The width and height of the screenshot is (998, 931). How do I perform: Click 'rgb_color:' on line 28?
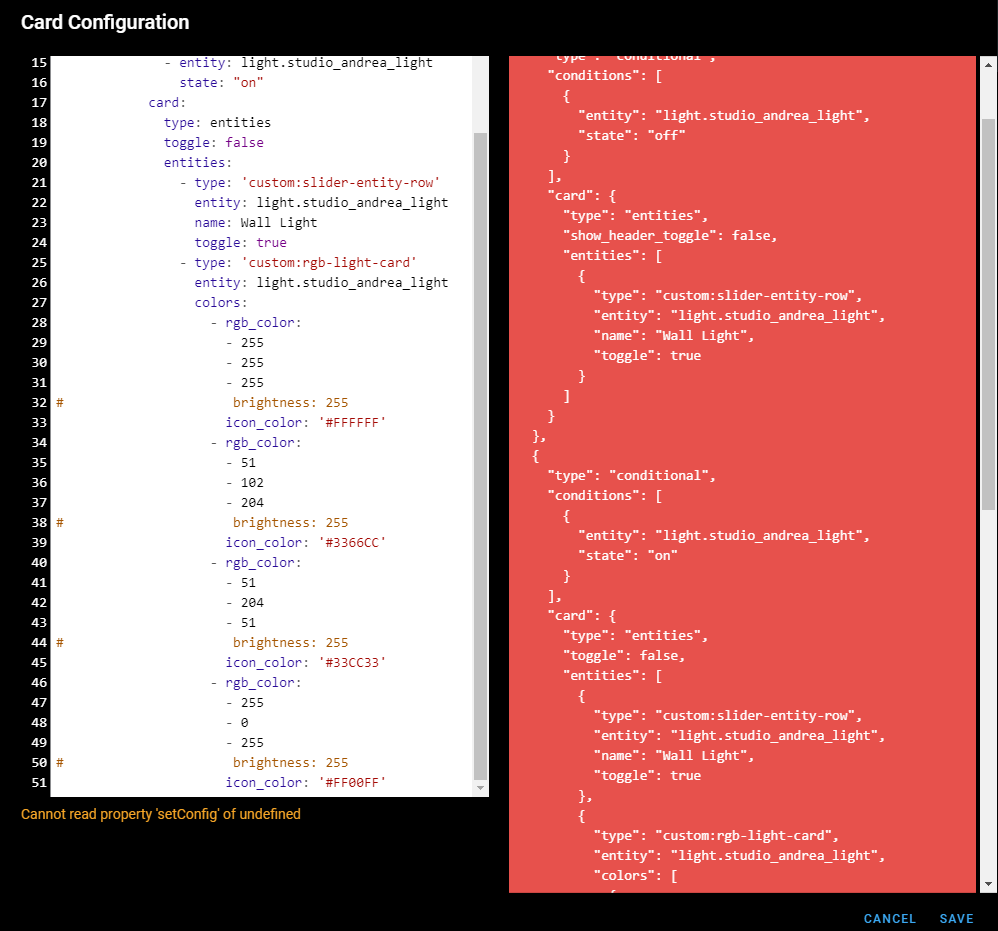[x=263, y=323]
